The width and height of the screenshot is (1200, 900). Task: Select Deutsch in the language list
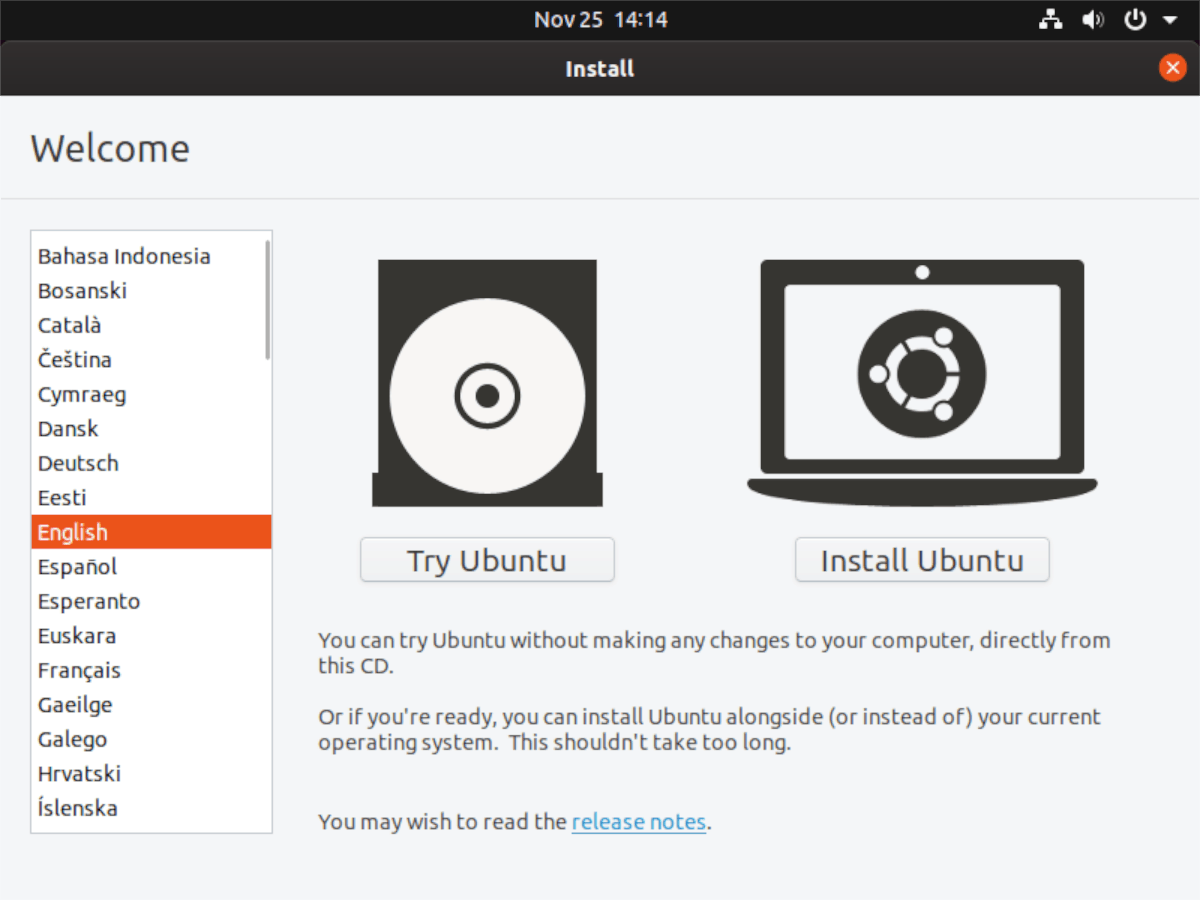[78, 463]
